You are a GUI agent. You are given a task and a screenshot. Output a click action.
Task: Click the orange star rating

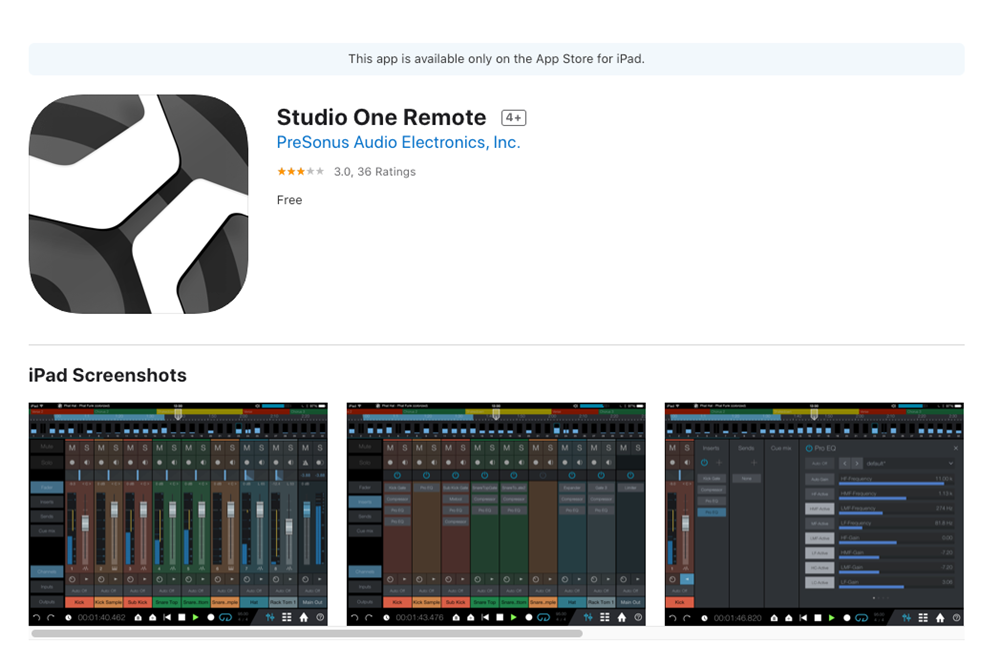(x=301, y=172)
